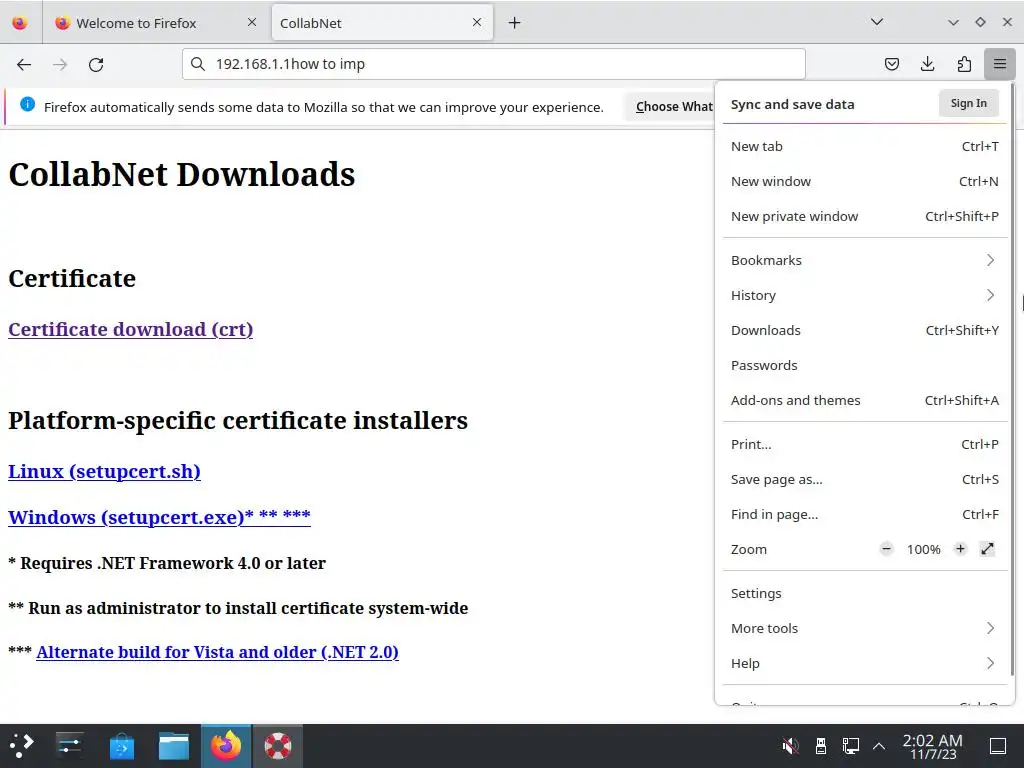Click the info icon in notification bar

(27, 104)
